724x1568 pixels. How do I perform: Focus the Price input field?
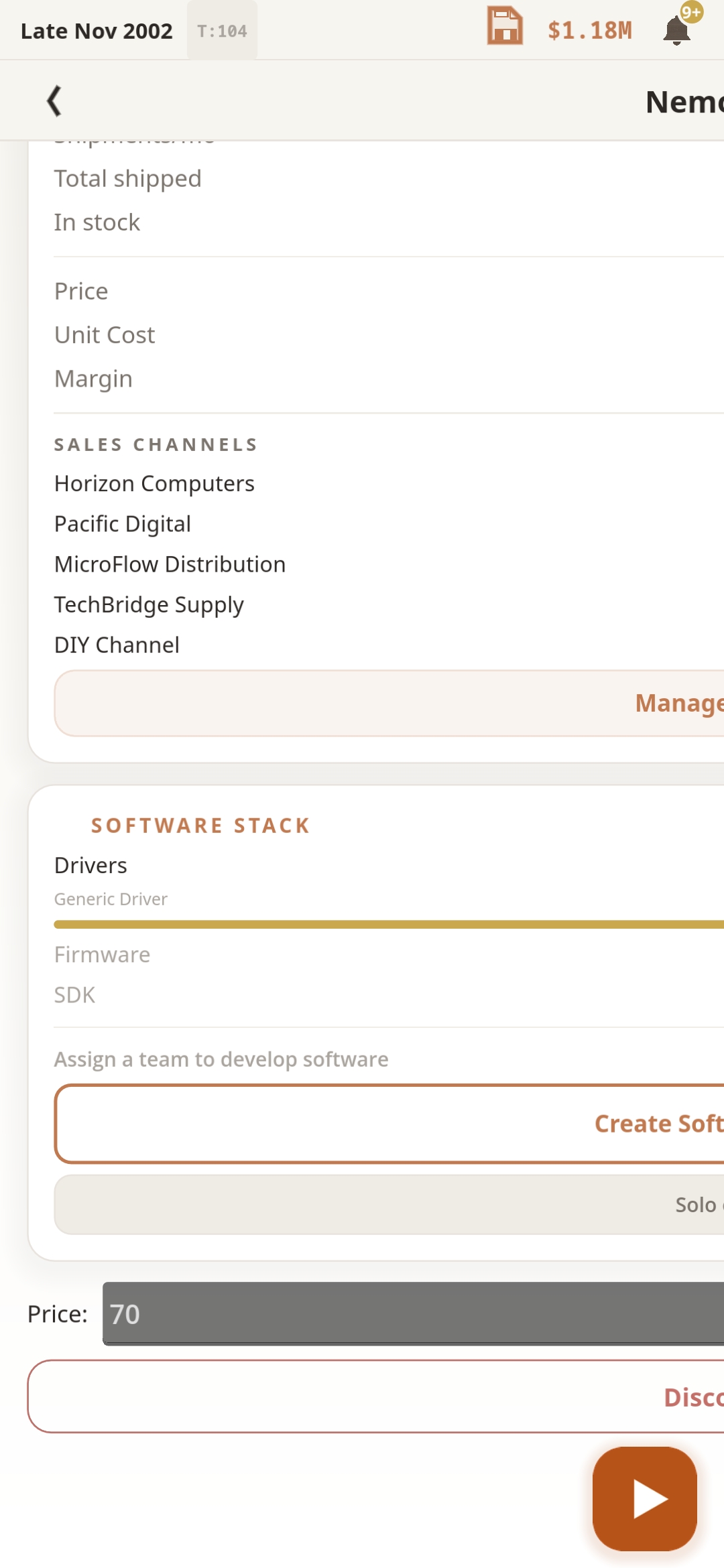tap(413, 1314)
